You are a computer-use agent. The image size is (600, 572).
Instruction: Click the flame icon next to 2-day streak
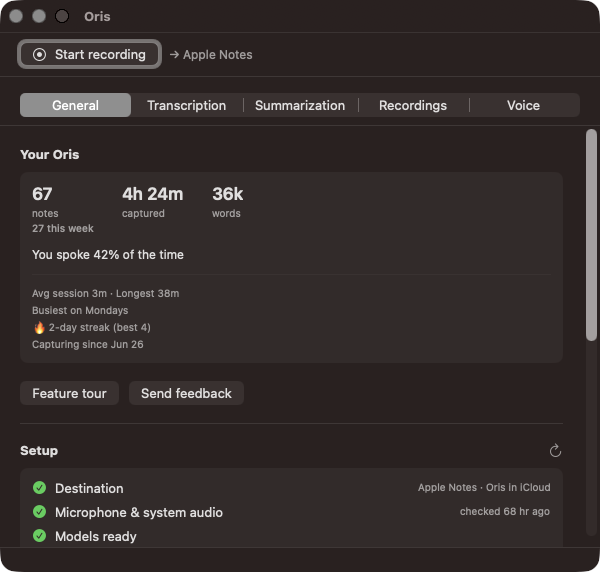(x=39, y=328)
